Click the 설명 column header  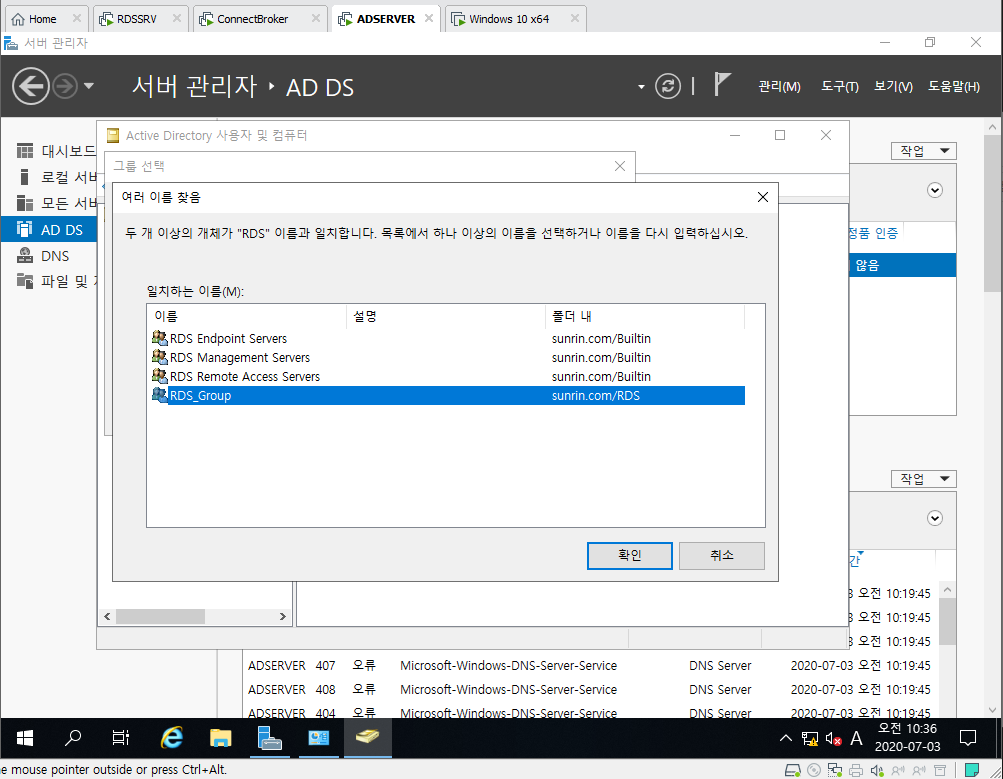446,317
